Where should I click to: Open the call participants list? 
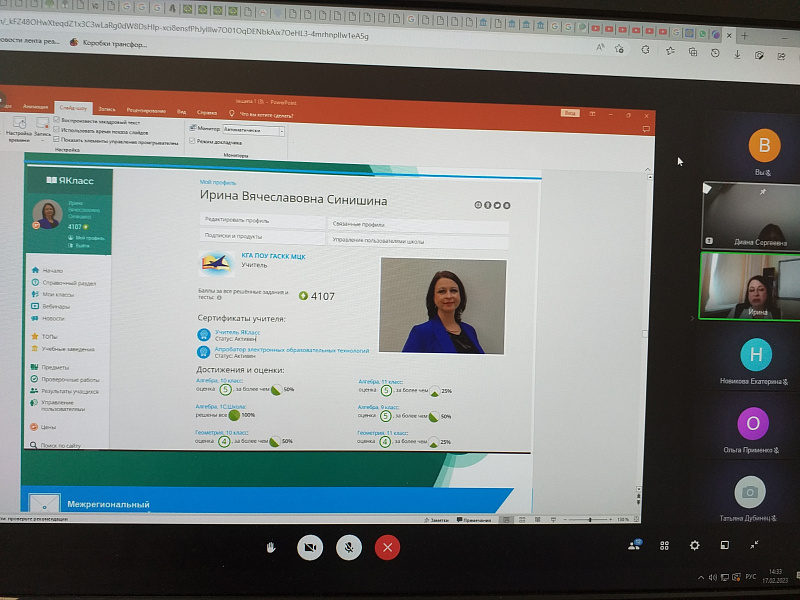tap(635, 545)
